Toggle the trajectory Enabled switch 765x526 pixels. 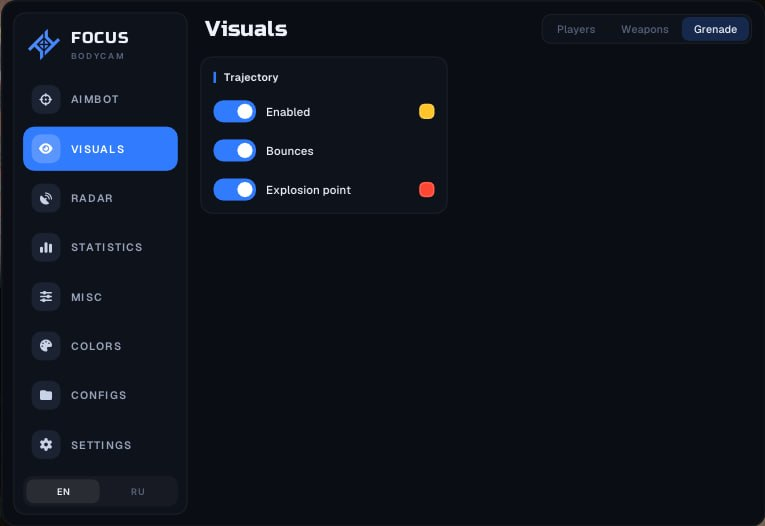pyautogui.click(x=235, y=112)
